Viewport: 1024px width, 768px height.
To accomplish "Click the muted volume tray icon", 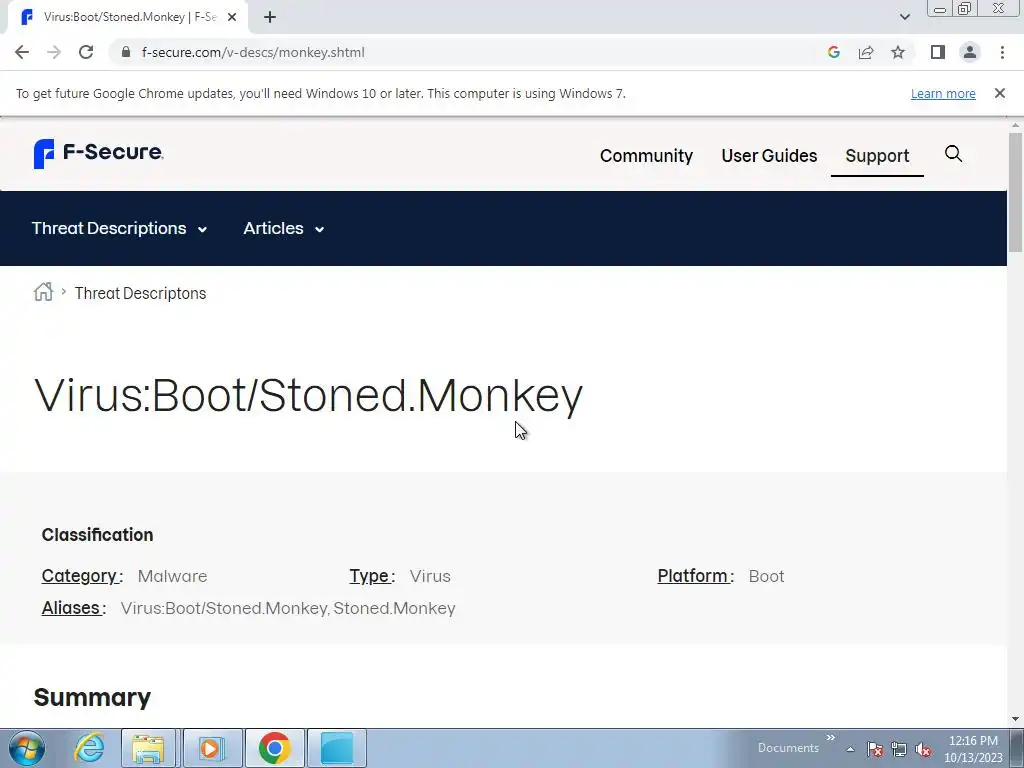I will click(923, 749).
